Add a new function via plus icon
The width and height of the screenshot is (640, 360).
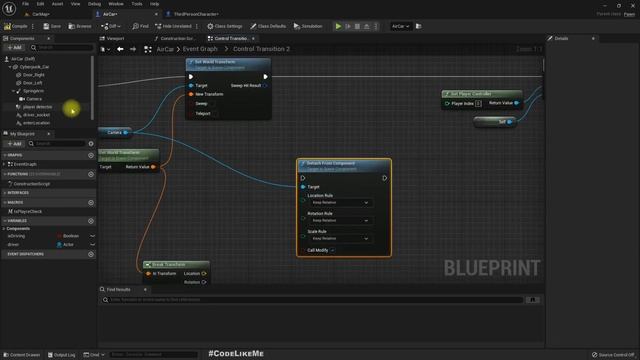(91, 174)
